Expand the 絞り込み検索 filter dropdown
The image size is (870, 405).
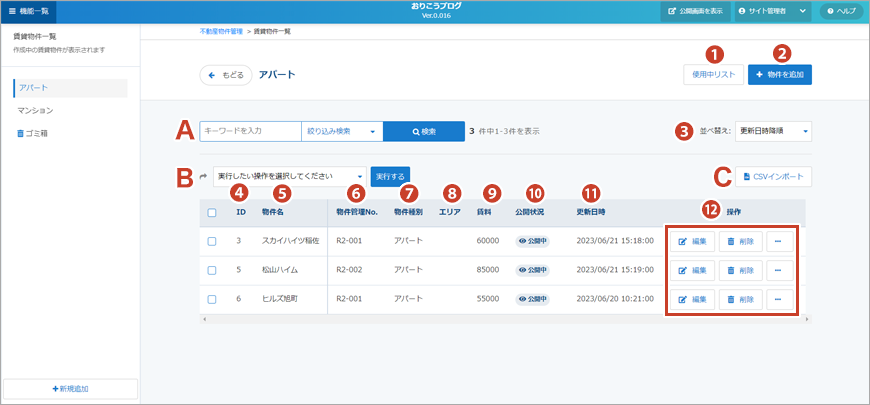(341, 131)
